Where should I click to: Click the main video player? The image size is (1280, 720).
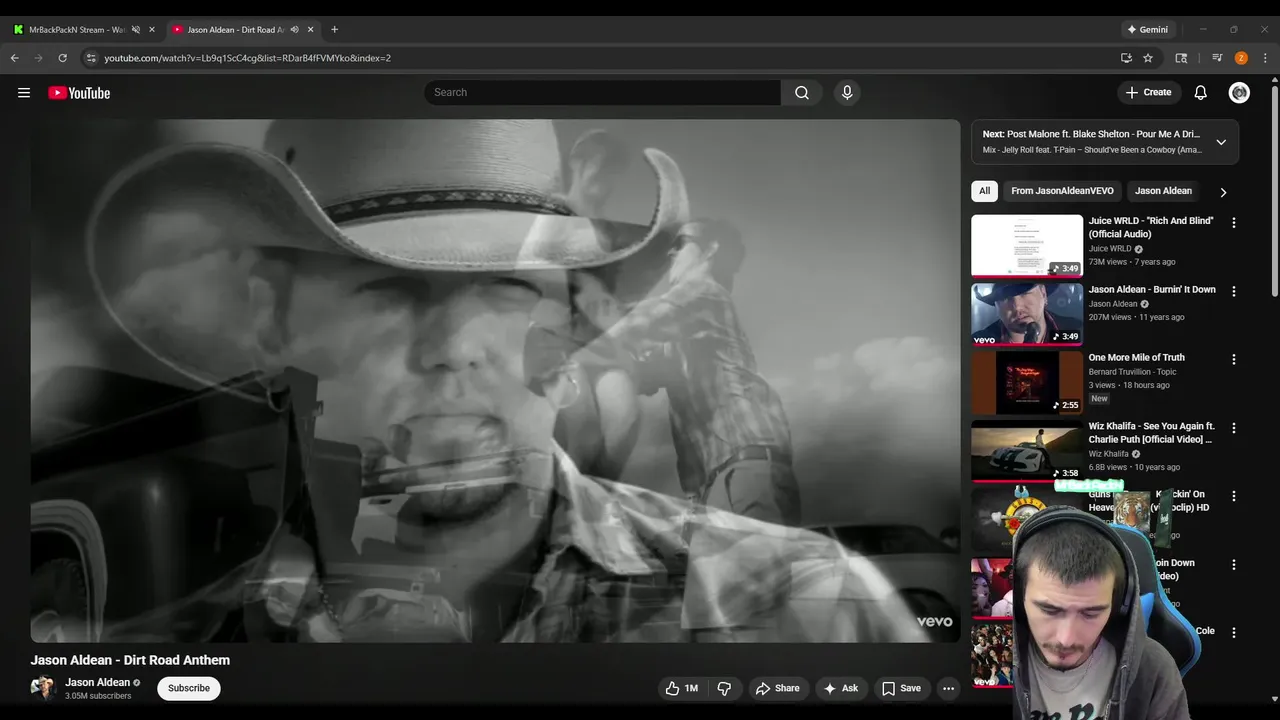(495, 381)
